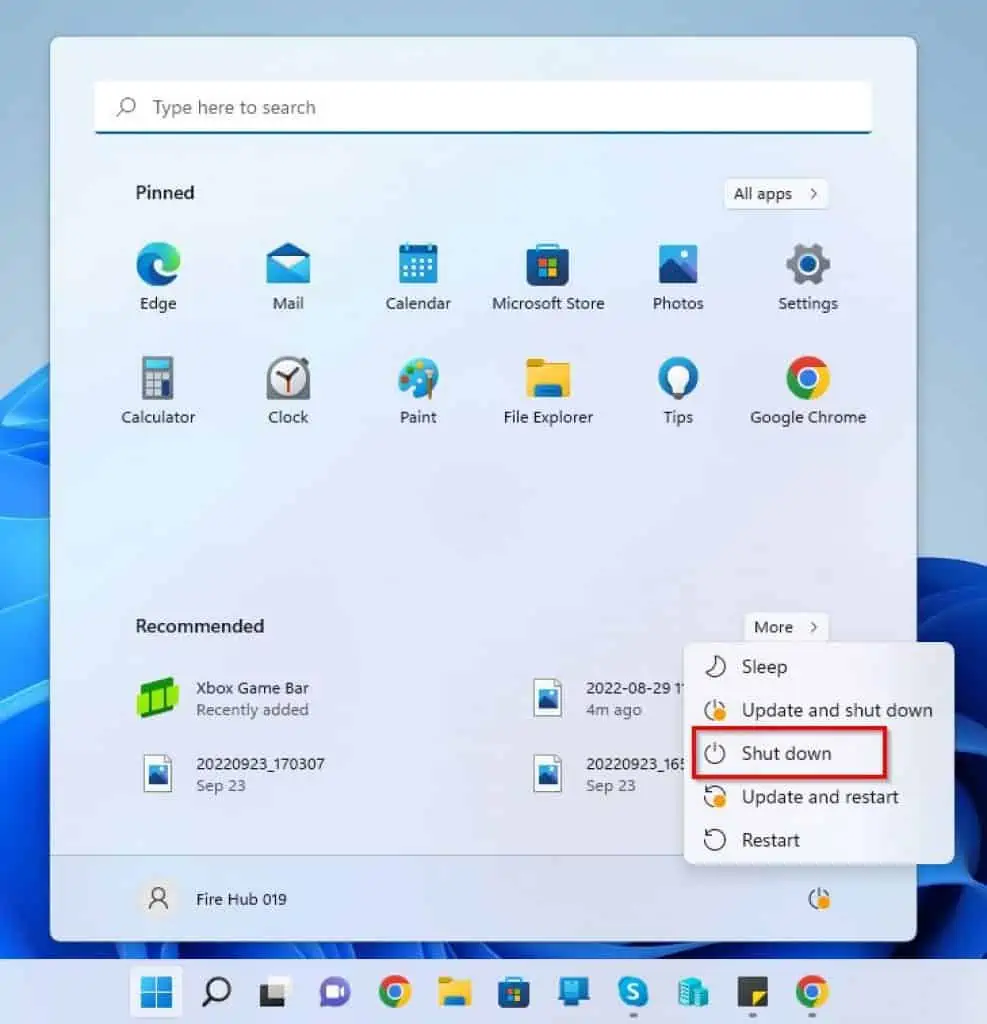Expand More recommended items
The width and height of the screenshot is (987, 1024).
point(785,627)
